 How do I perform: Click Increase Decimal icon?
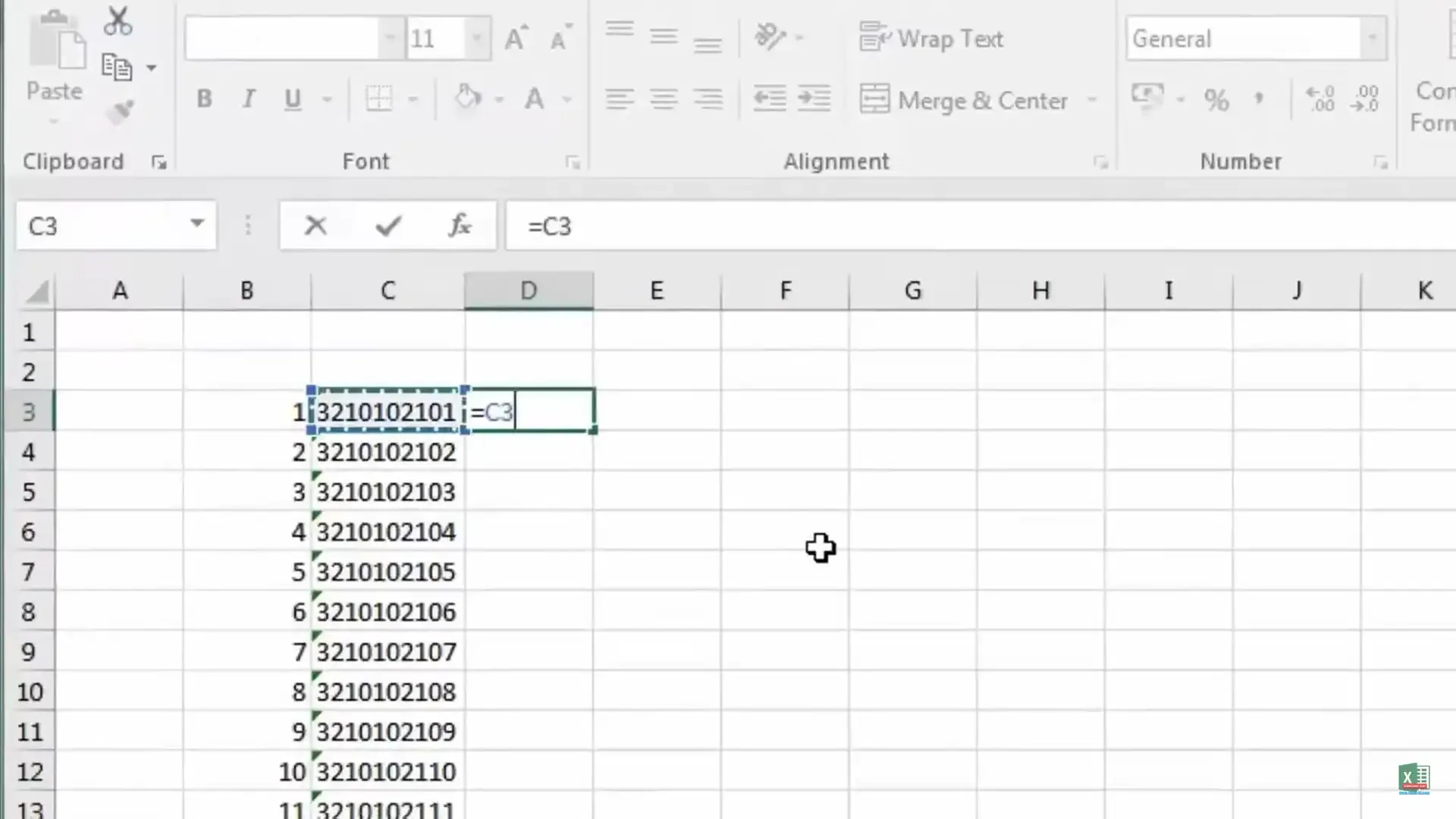pos(1320,99)
